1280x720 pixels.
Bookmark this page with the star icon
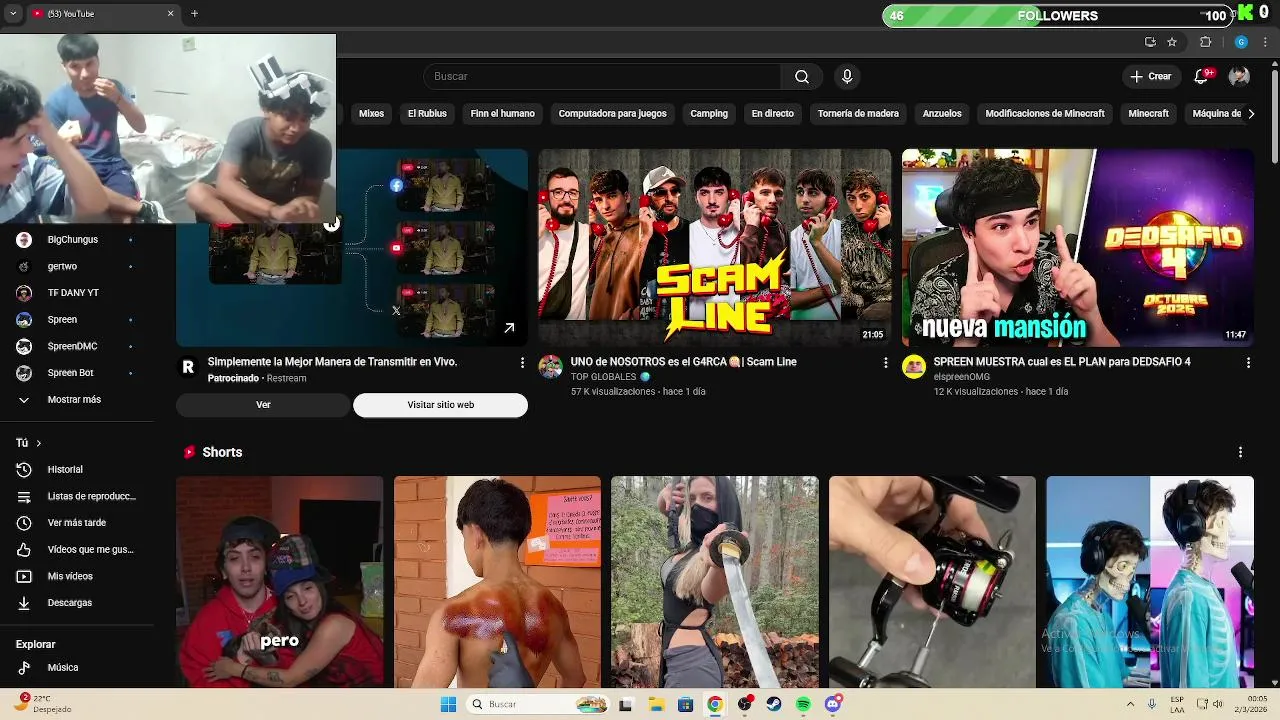[1172, 42]
